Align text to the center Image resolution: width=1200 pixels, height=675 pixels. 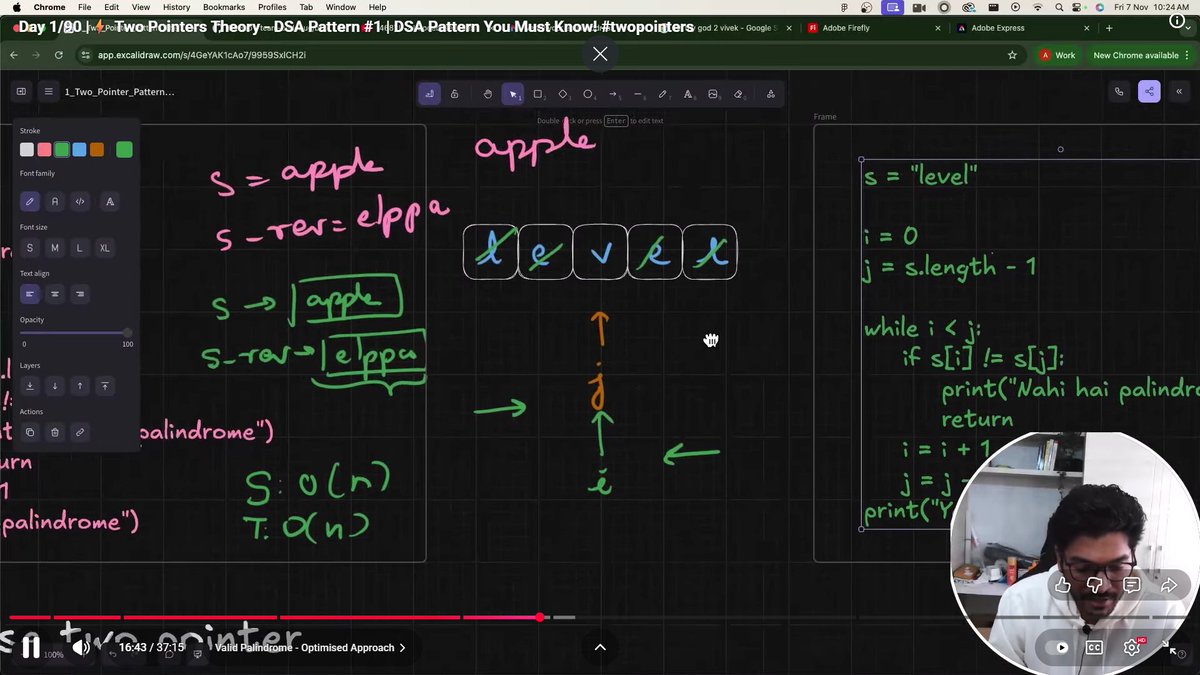pos(55,293)
